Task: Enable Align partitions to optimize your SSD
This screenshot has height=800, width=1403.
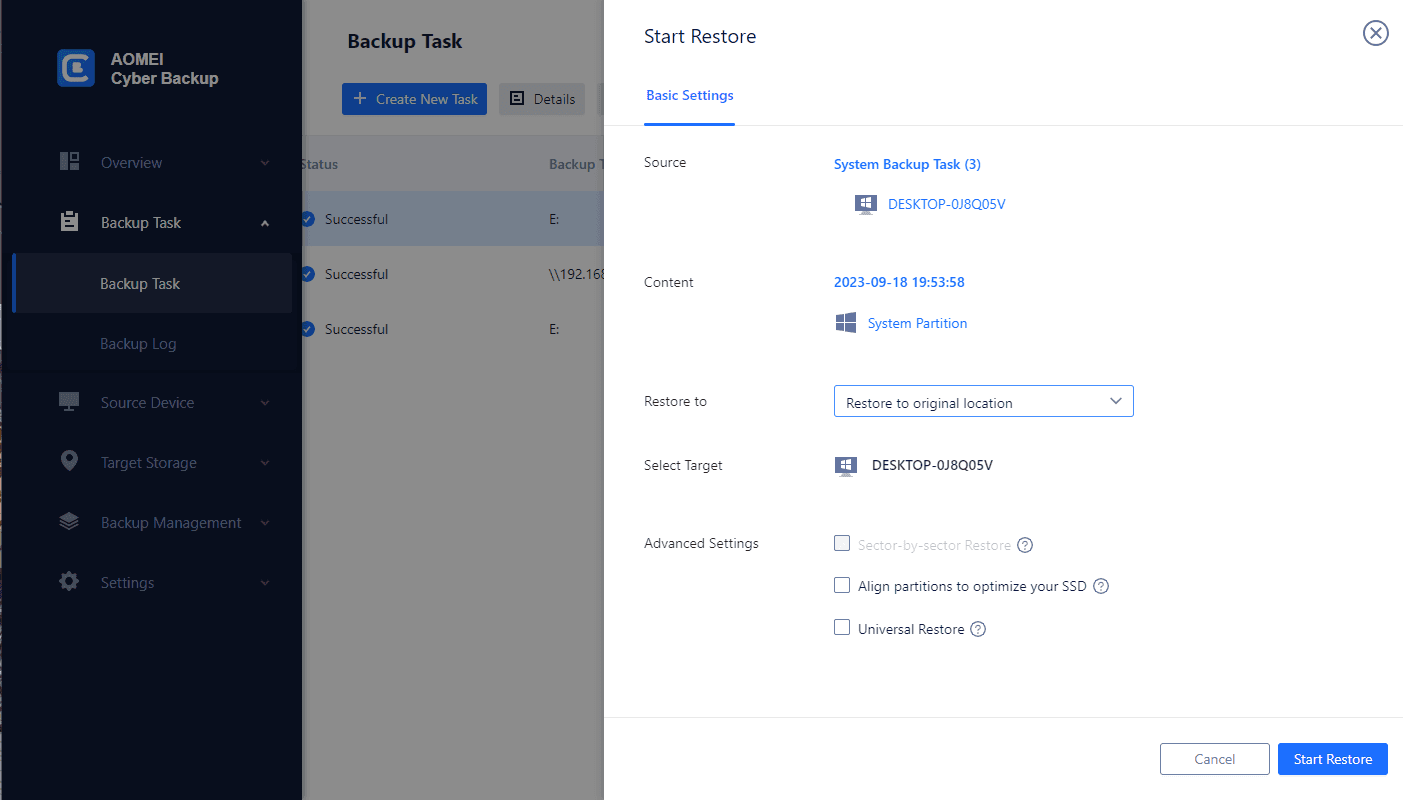Action: tap(842, 585)
